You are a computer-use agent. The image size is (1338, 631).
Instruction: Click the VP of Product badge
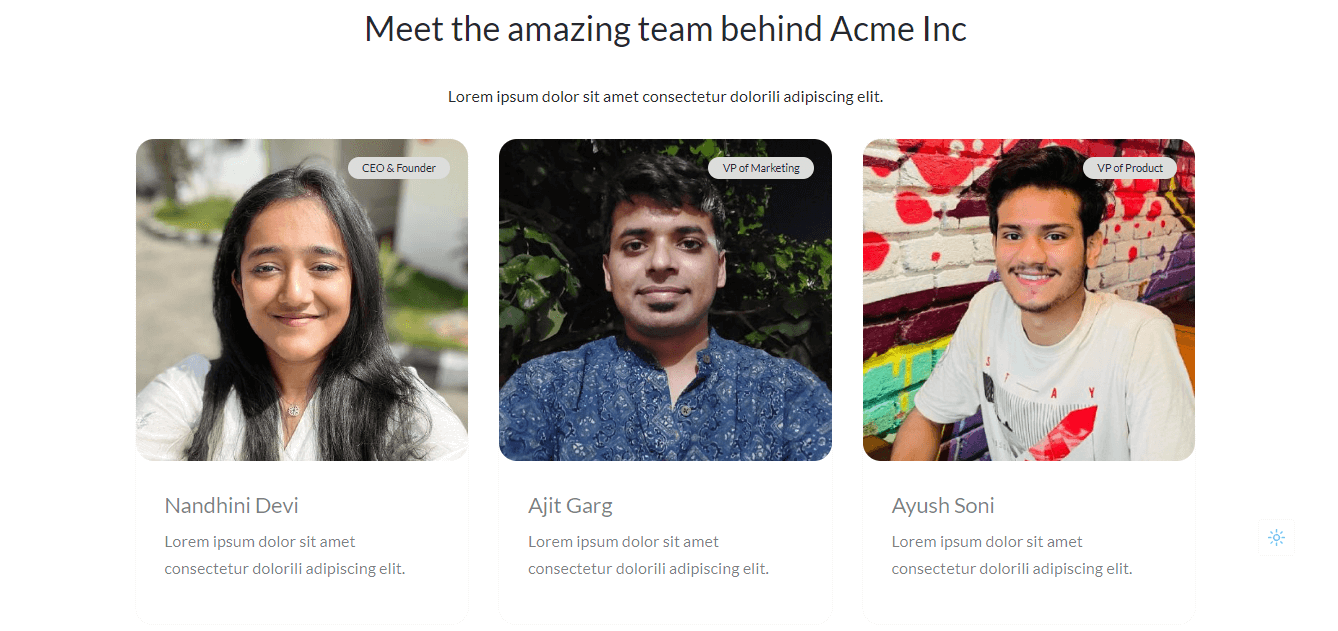(1130, 168)
